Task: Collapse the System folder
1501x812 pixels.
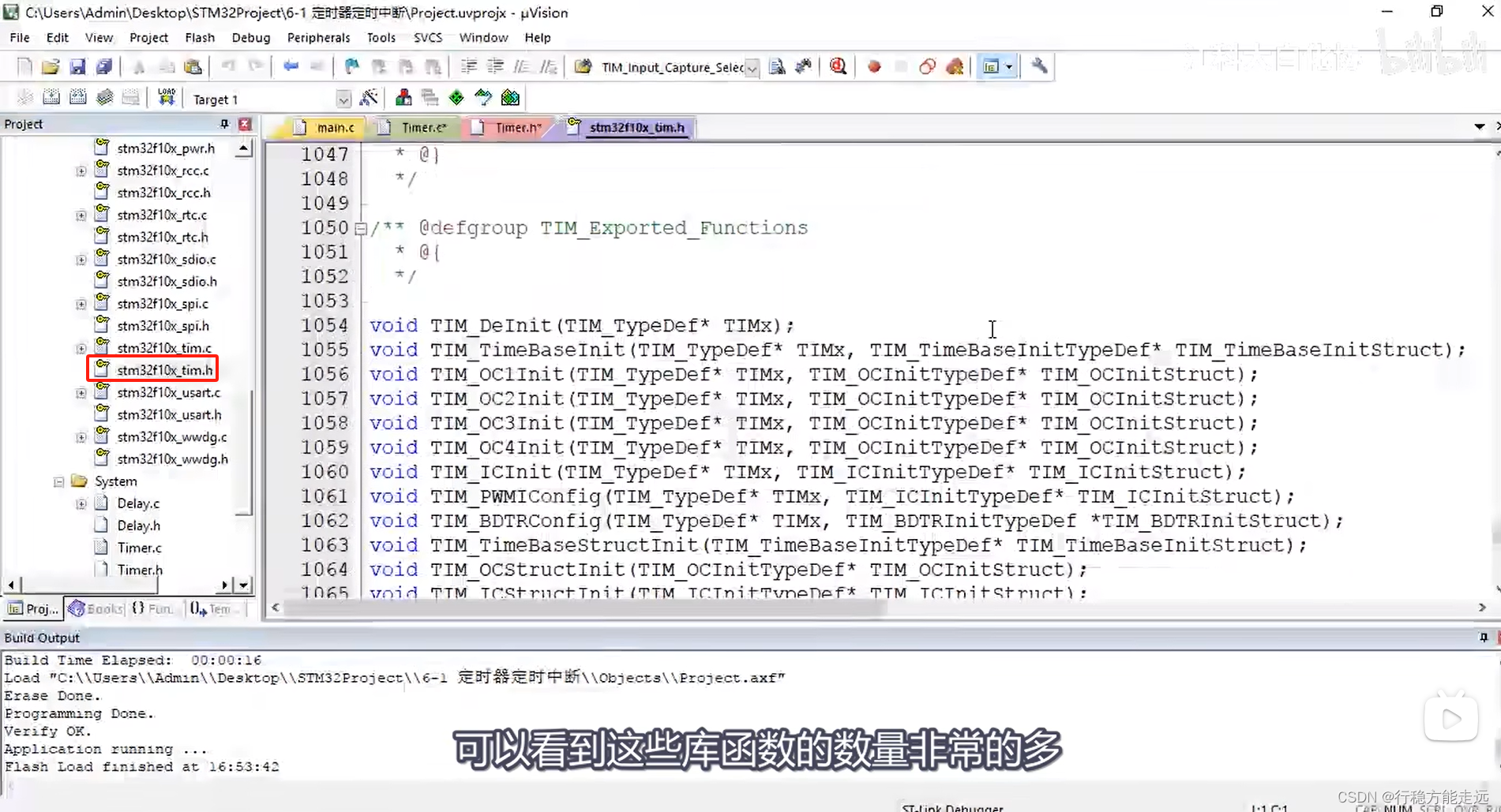Action: coord(58,481)
